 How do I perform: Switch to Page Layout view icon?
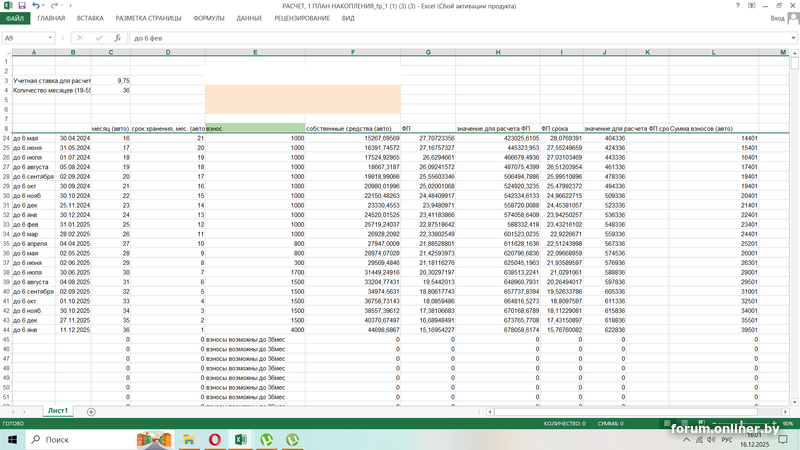click(x=683, y=423)
